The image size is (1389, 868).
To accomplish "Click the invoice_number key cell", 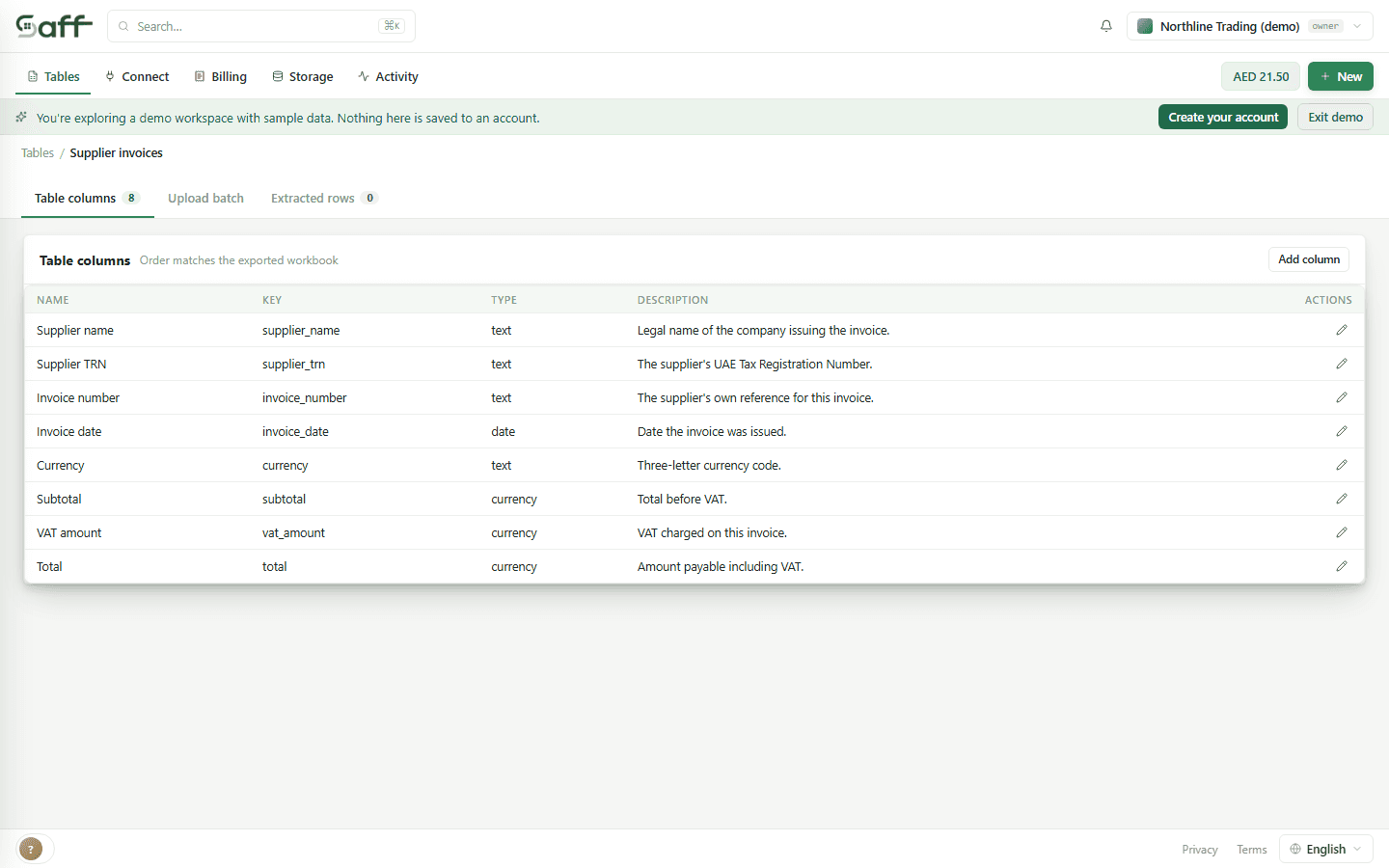I will [304, 397].
